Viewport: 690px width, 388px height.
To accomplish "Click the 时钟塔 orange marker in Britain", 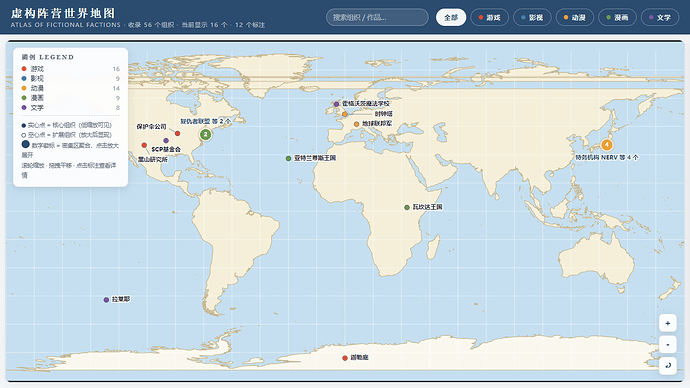I will click(345, 114).
